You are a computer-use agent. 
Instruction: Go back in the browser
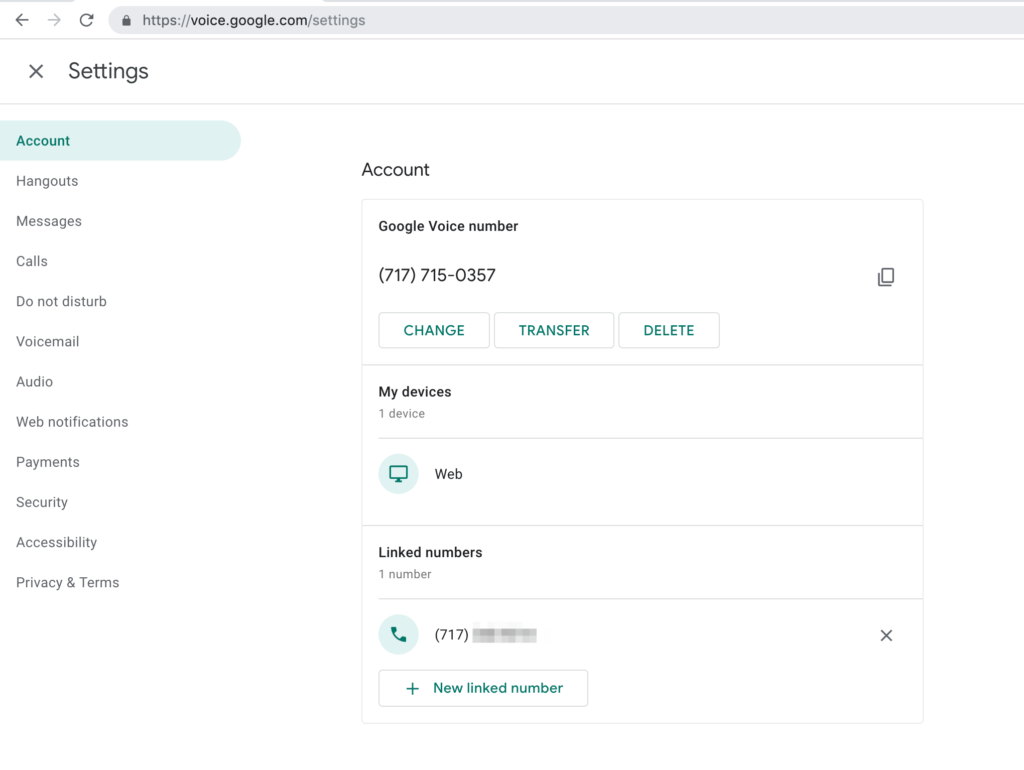tap(22, 20)
